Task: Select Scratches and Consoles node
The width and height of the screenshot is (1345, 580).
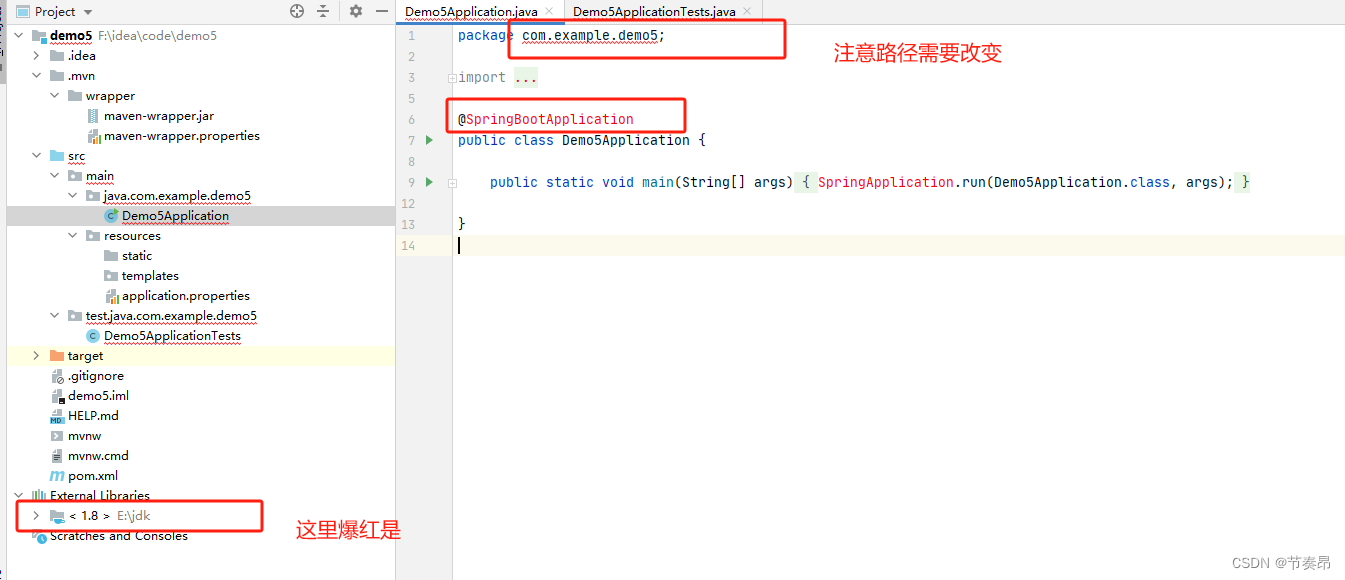Action: (x=119, y=536)
